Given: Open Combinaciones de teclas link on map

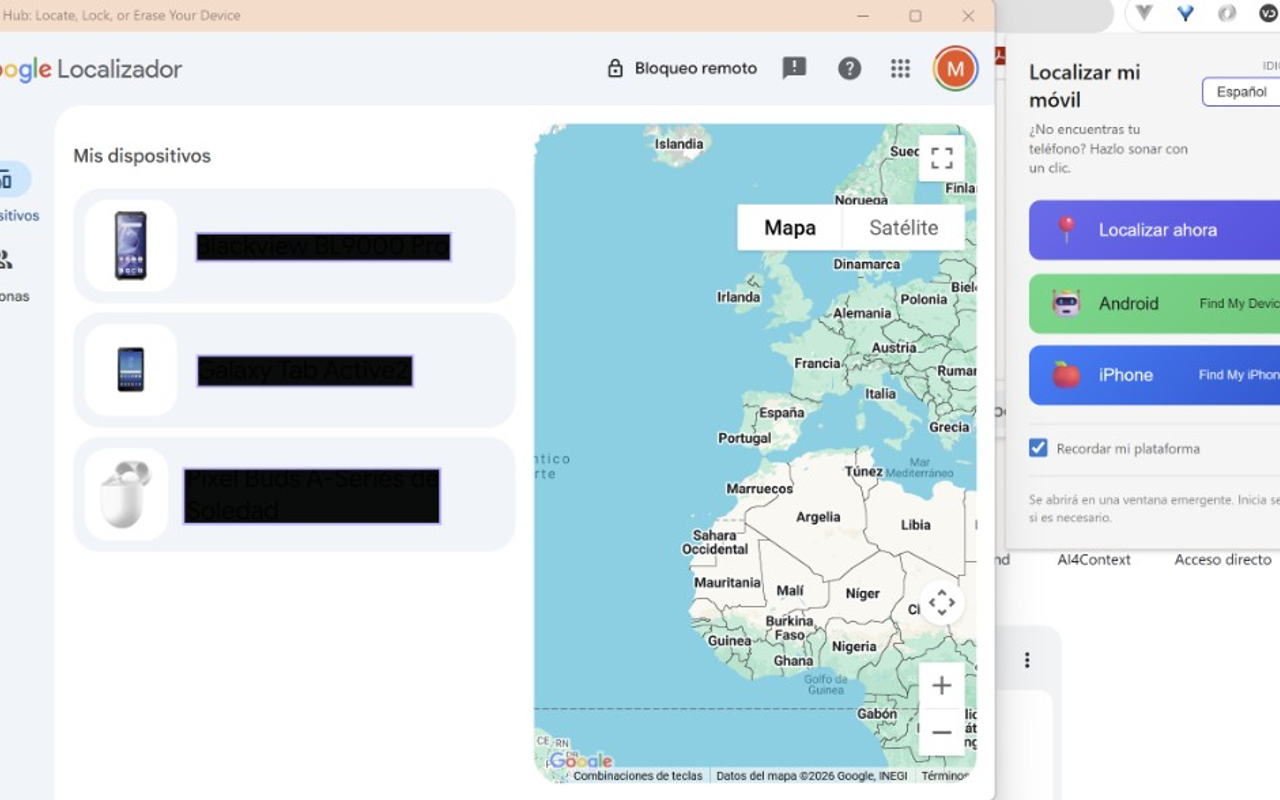Looking at the screenshot, I should tap(637, 776).
